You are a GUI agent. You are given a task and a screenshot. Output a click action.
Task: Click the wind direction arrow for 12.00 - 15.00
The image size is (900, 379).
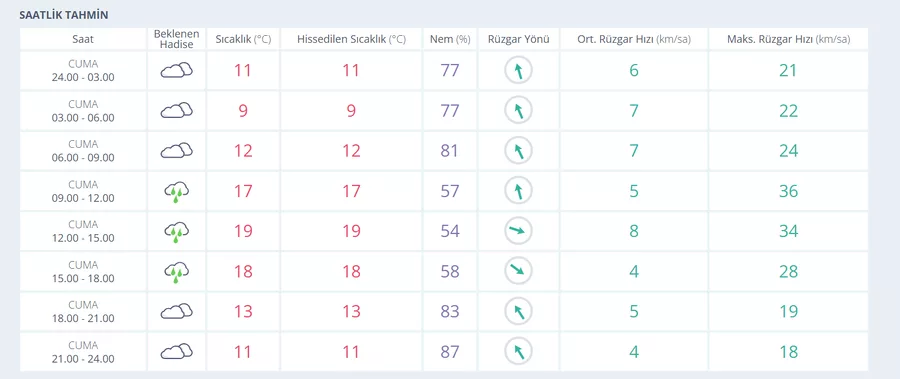click(x=518, y=231)
